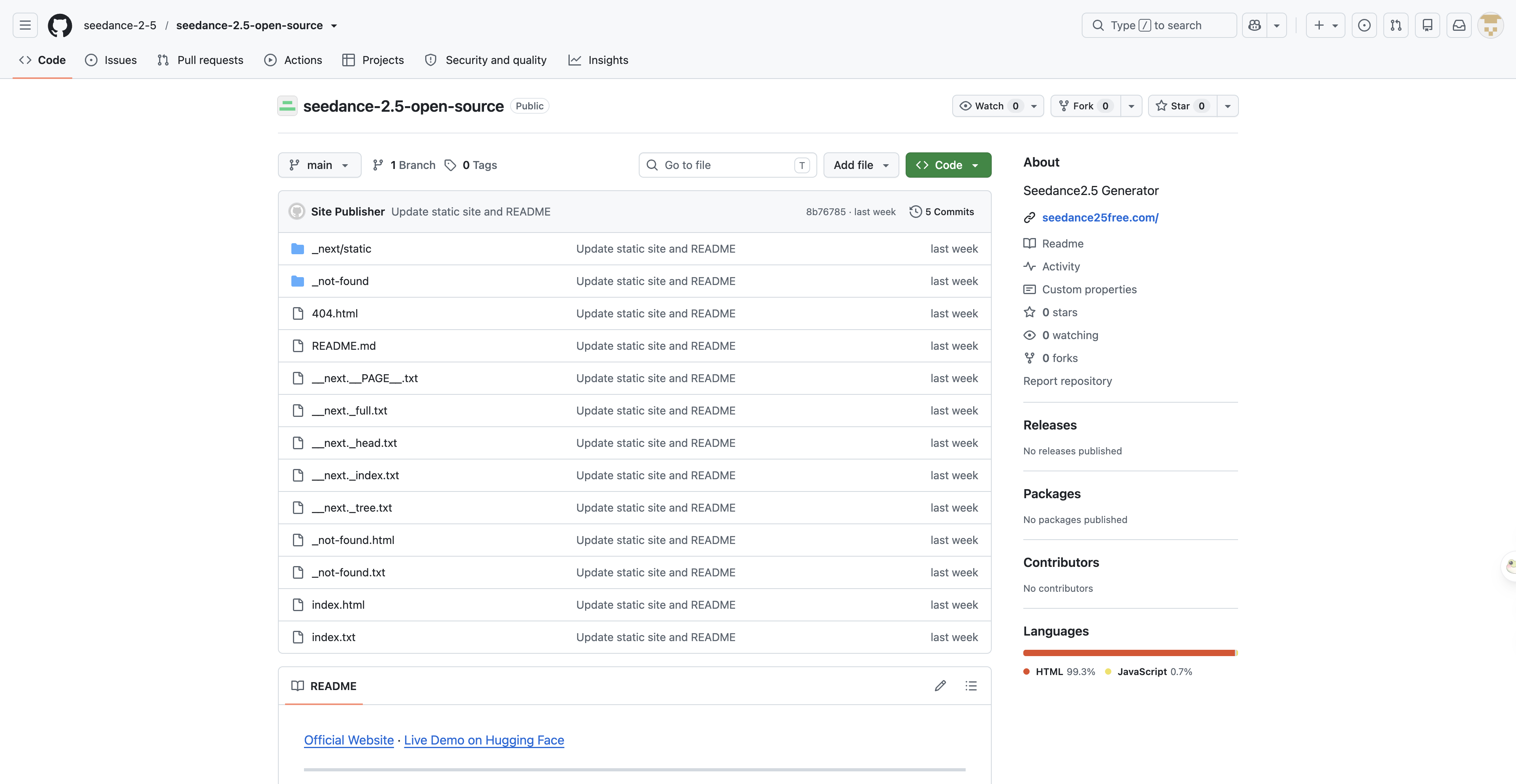The width and height of the screenshot is (1516, 784).
Task: Open Custom properties link
Action: point(1080,290)
